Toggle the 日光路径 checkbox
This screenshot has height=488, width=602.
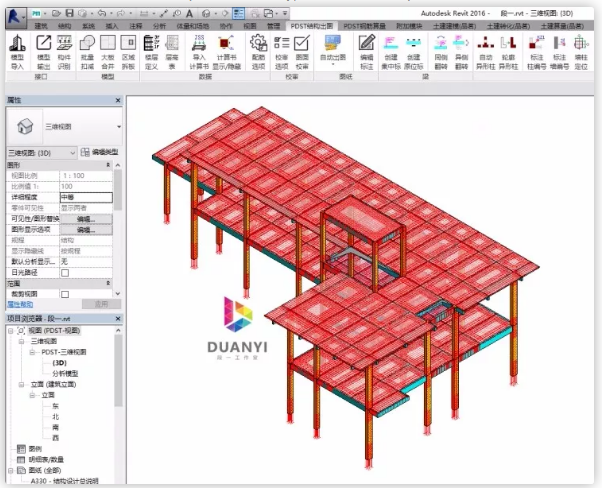[x=66, y=272]
